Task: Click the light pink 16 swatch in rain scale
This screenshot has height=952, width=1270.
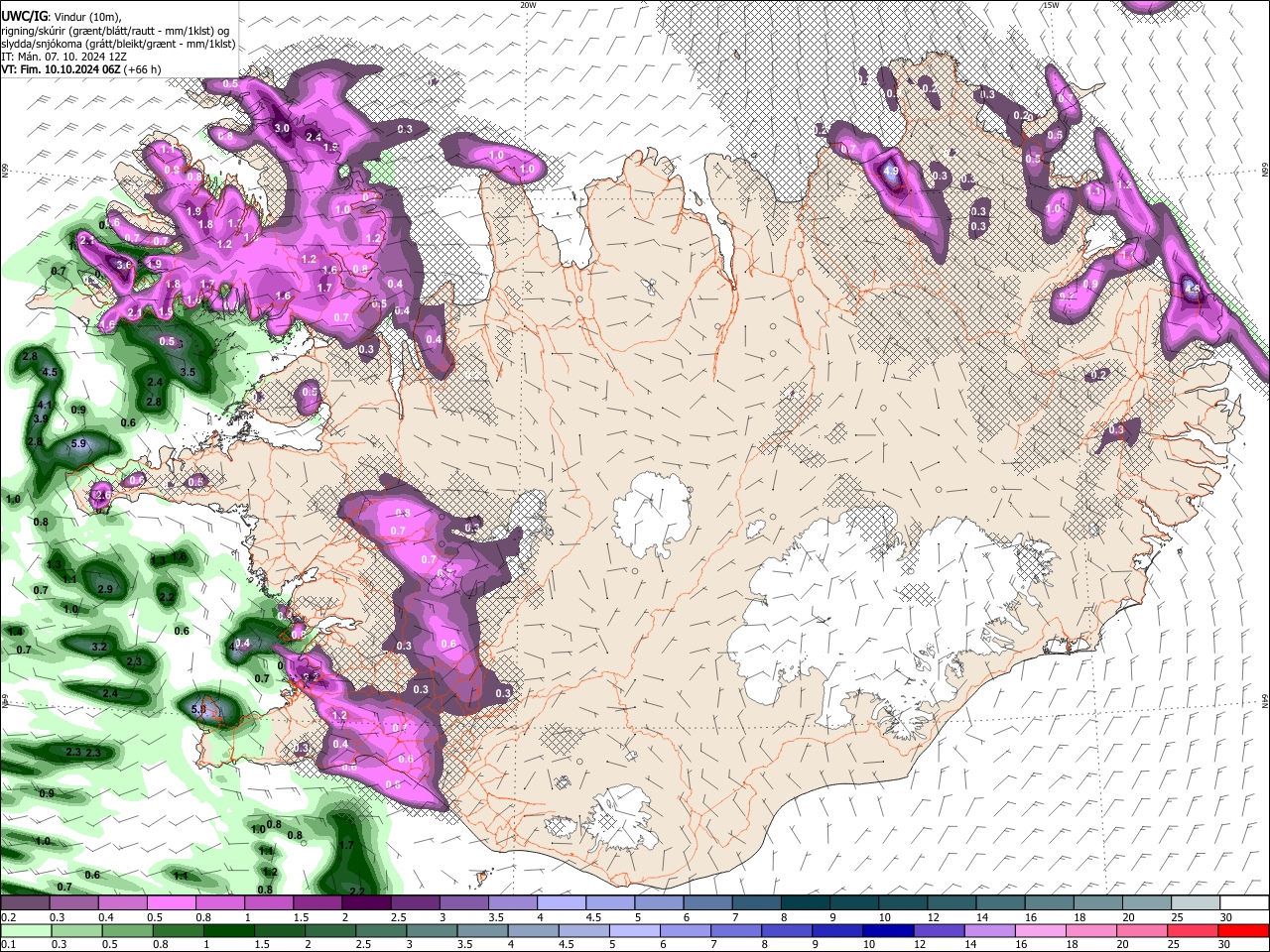Action: pos(1040,930)
